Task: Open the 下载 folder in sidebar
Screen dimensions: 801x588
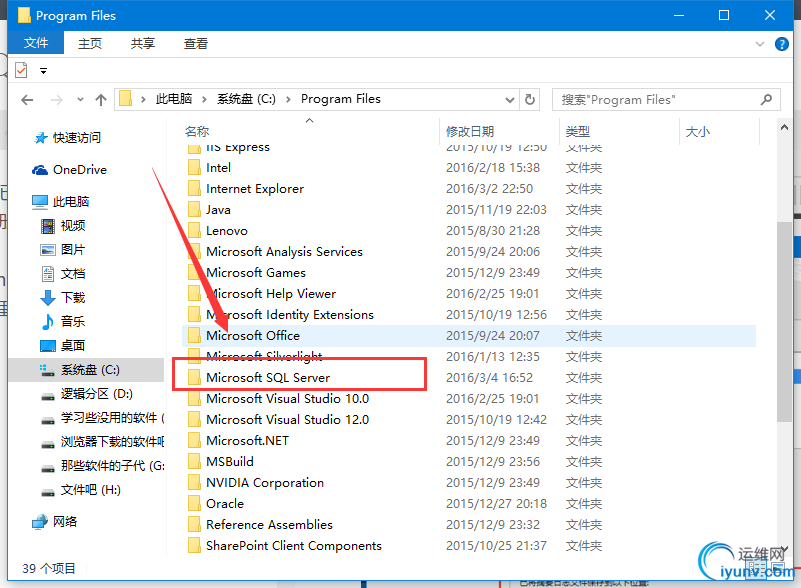Action: click(x=63, y=298)
